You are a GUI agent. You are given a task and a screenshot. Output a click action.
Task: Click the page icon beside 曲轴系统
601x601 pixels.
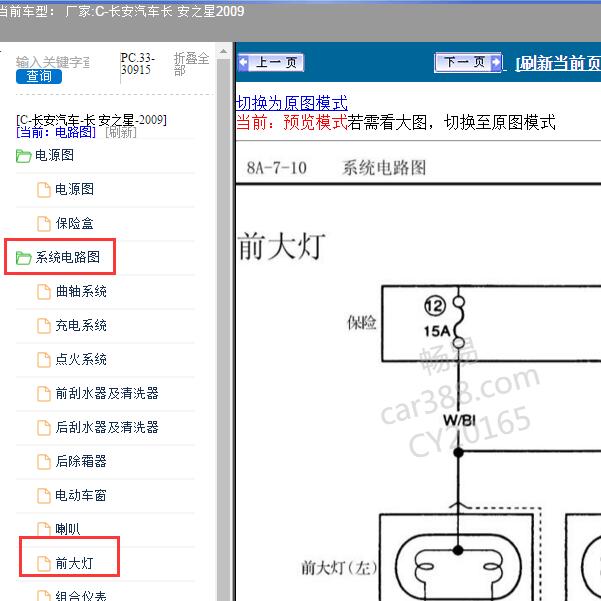pos(44,292)
